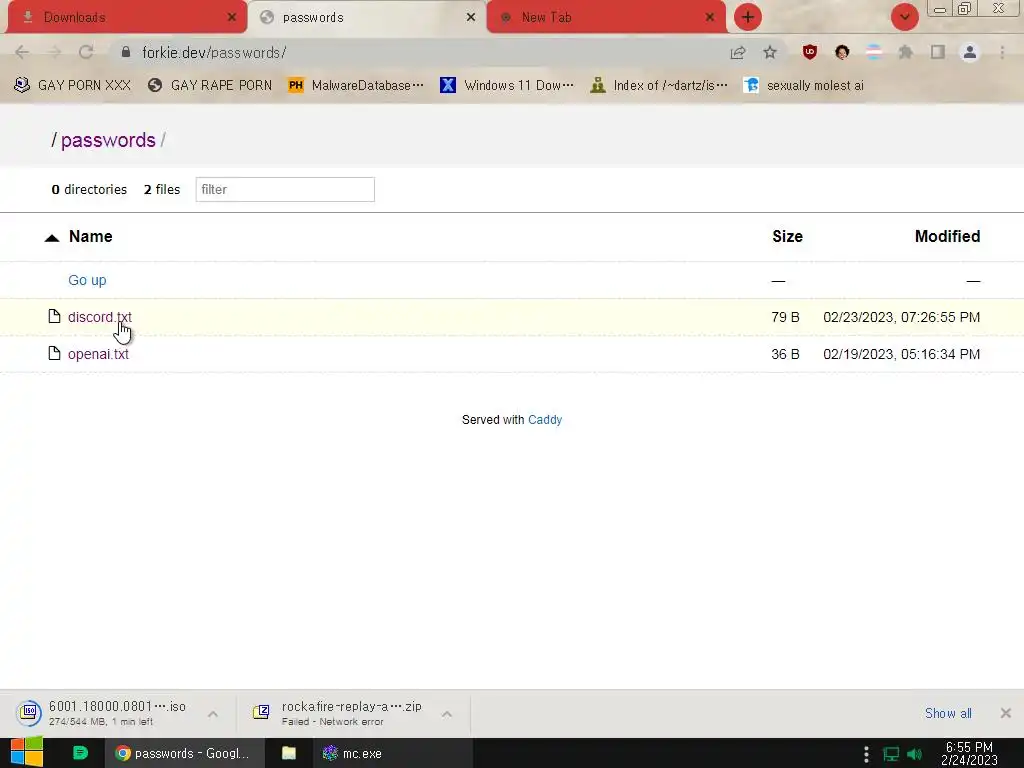Go back with the browser back arrow

tap(22, 52)
